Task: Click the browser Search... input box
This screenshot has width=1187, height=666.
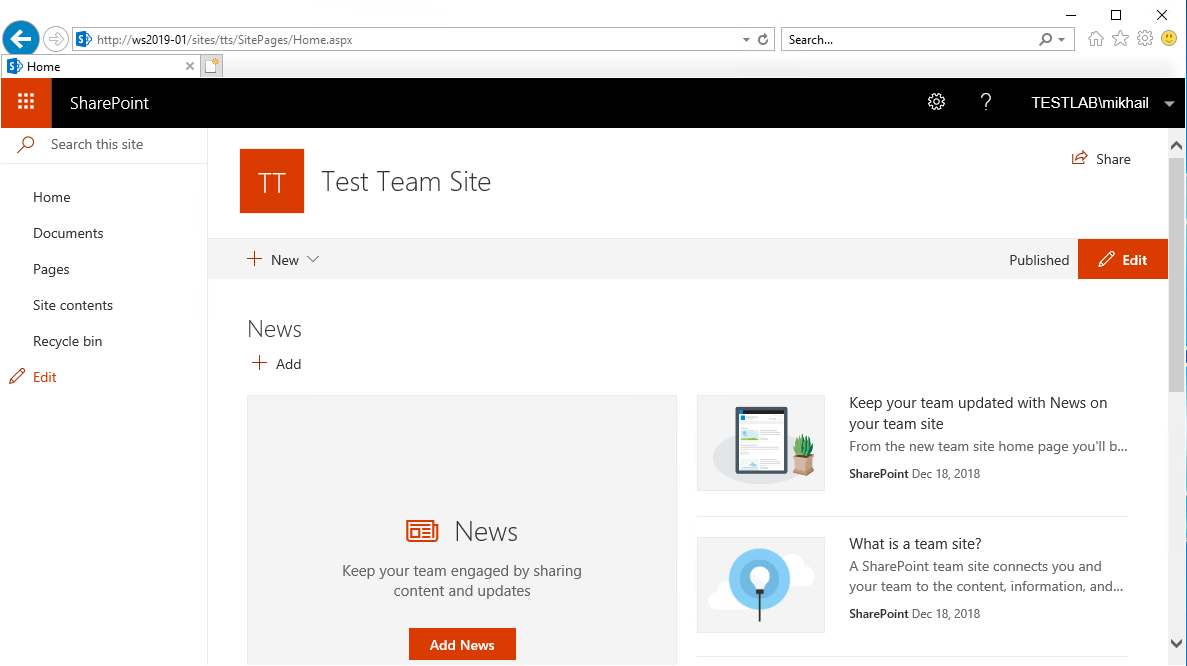Action: pyautogui.click(x=911, y=39)
